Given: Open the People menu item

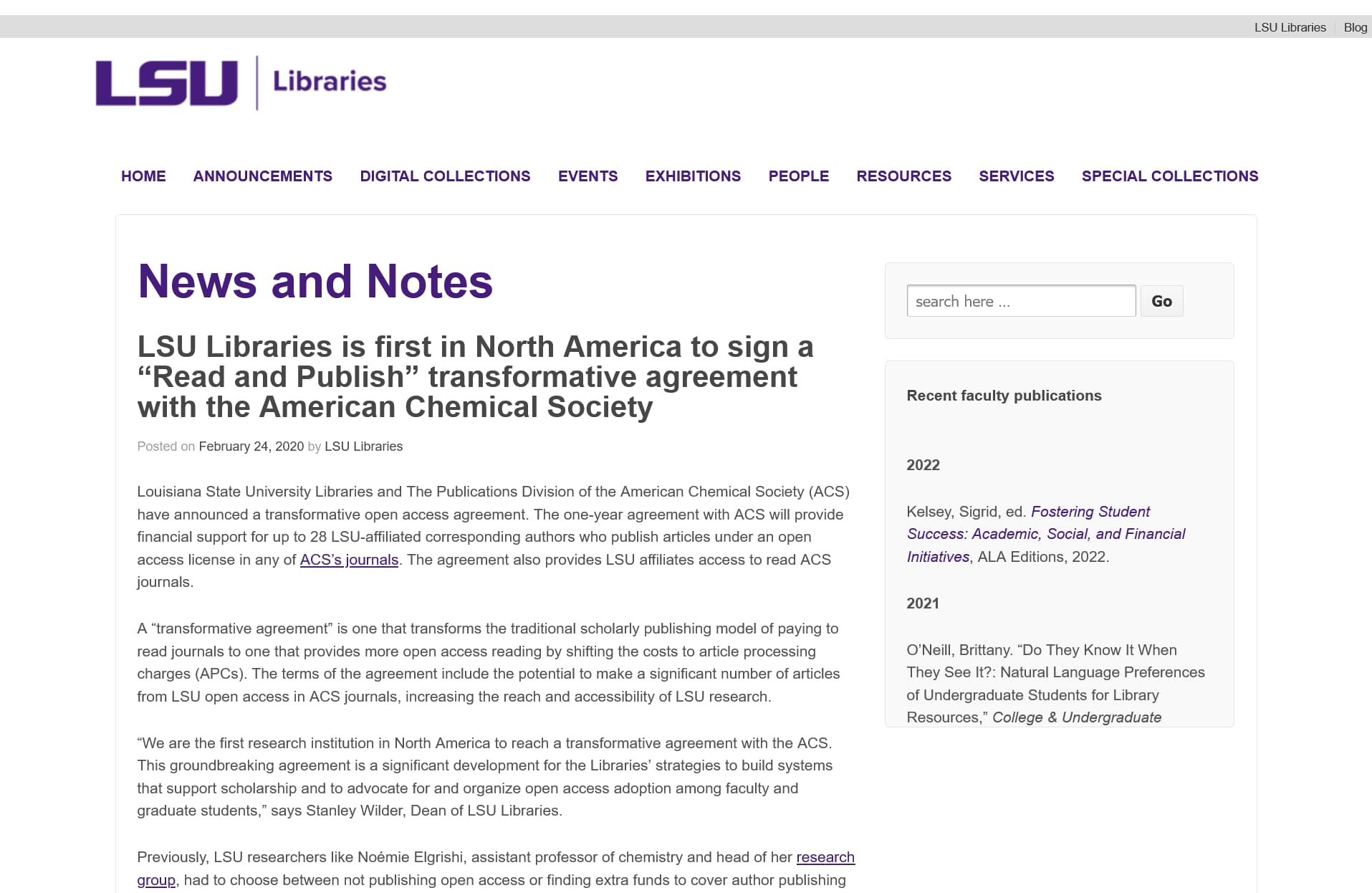Looking at the screenshot, I should pyautogui.click(x=798, y=176).
